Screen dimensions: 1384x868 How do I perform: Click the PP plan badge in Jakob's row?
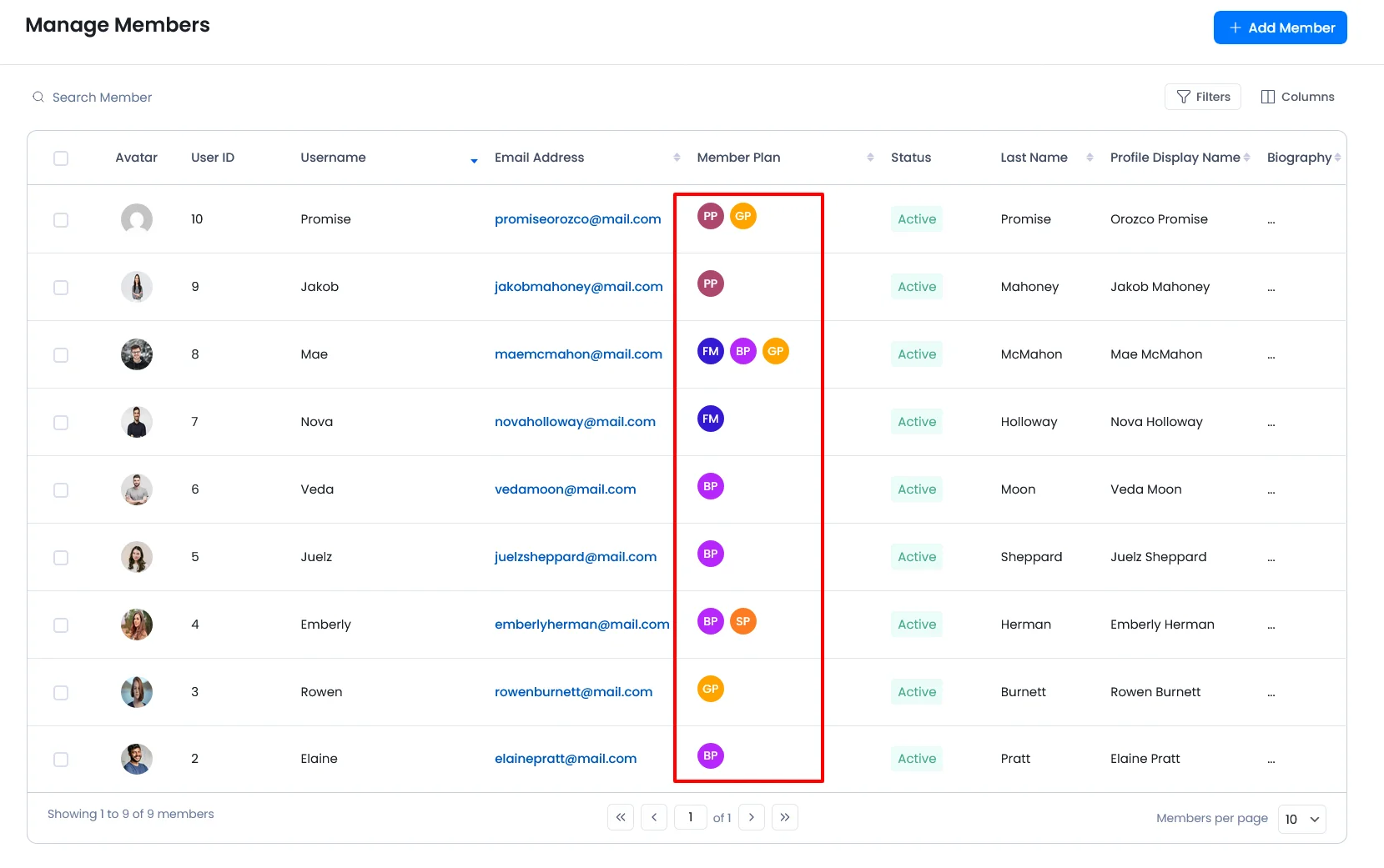[x=710, y=283]
